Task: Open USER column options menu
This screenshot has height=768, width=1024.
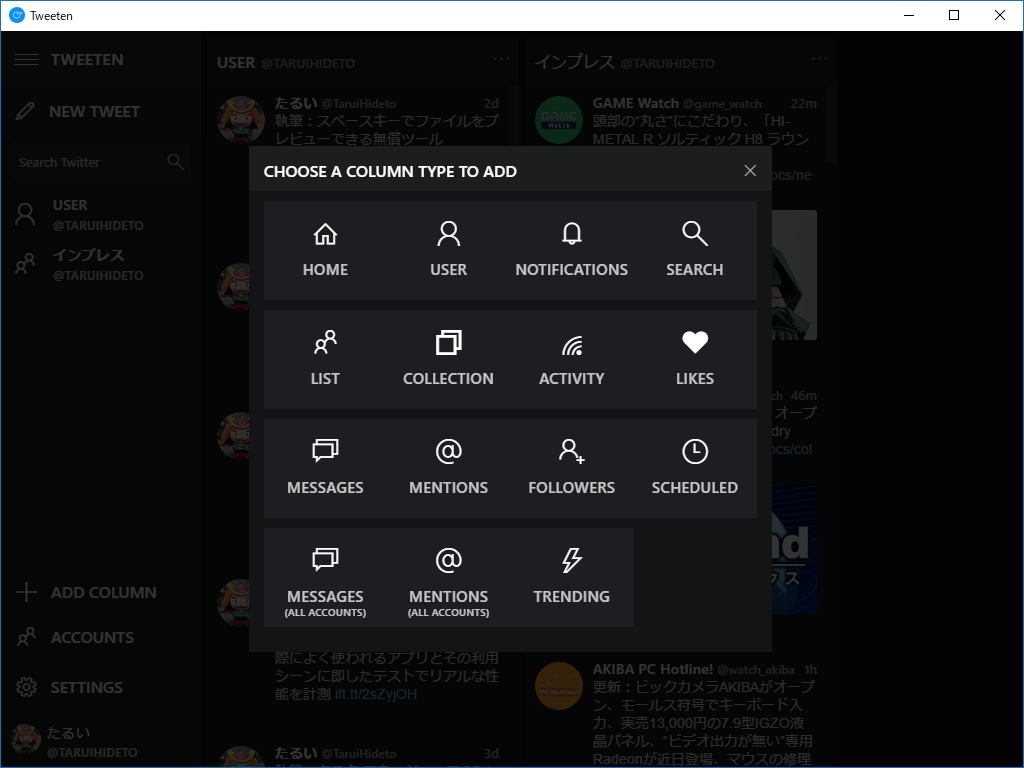Action: click(501, 59)
